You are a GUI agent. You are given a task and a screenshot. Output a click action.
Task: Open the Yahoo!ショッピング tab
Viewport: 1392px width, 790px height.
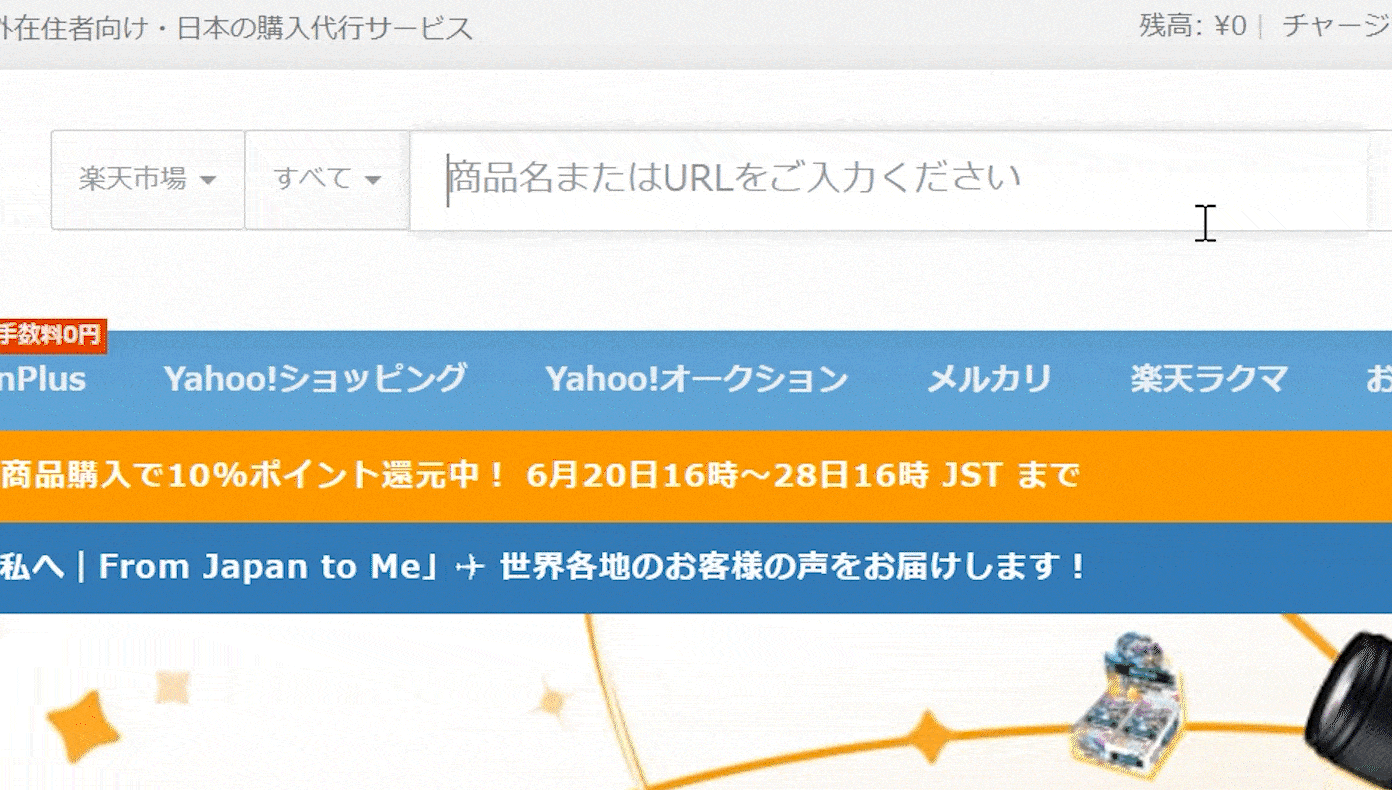[x=315, y=379]
